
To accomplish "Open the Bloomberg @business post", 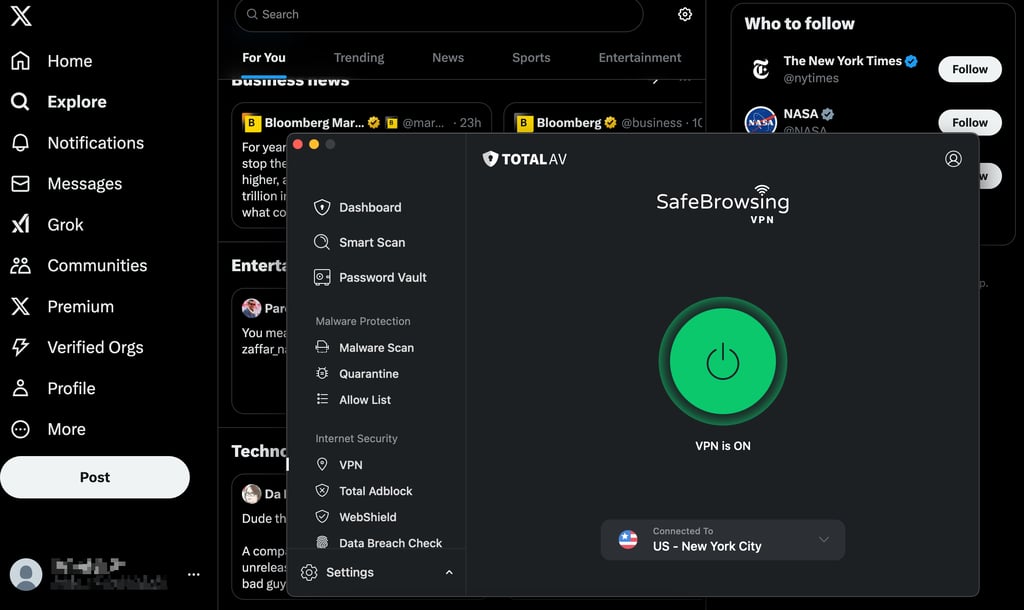I will [603, 121].
